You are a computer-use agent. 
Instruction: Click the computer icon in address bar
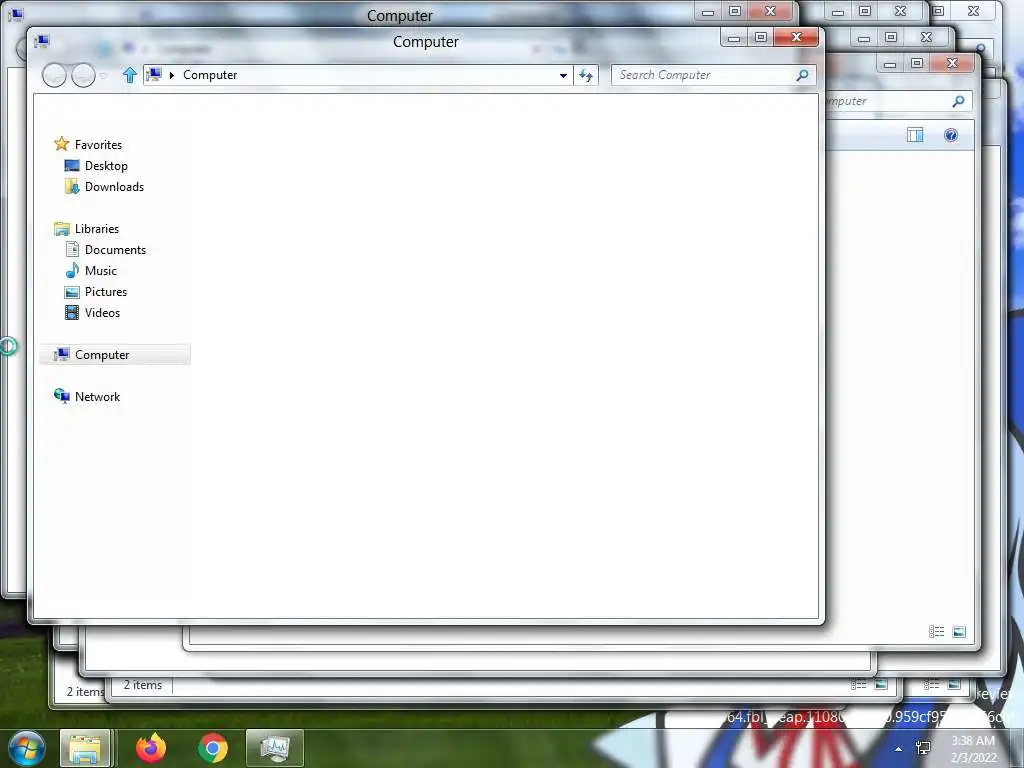pos(154,74)
